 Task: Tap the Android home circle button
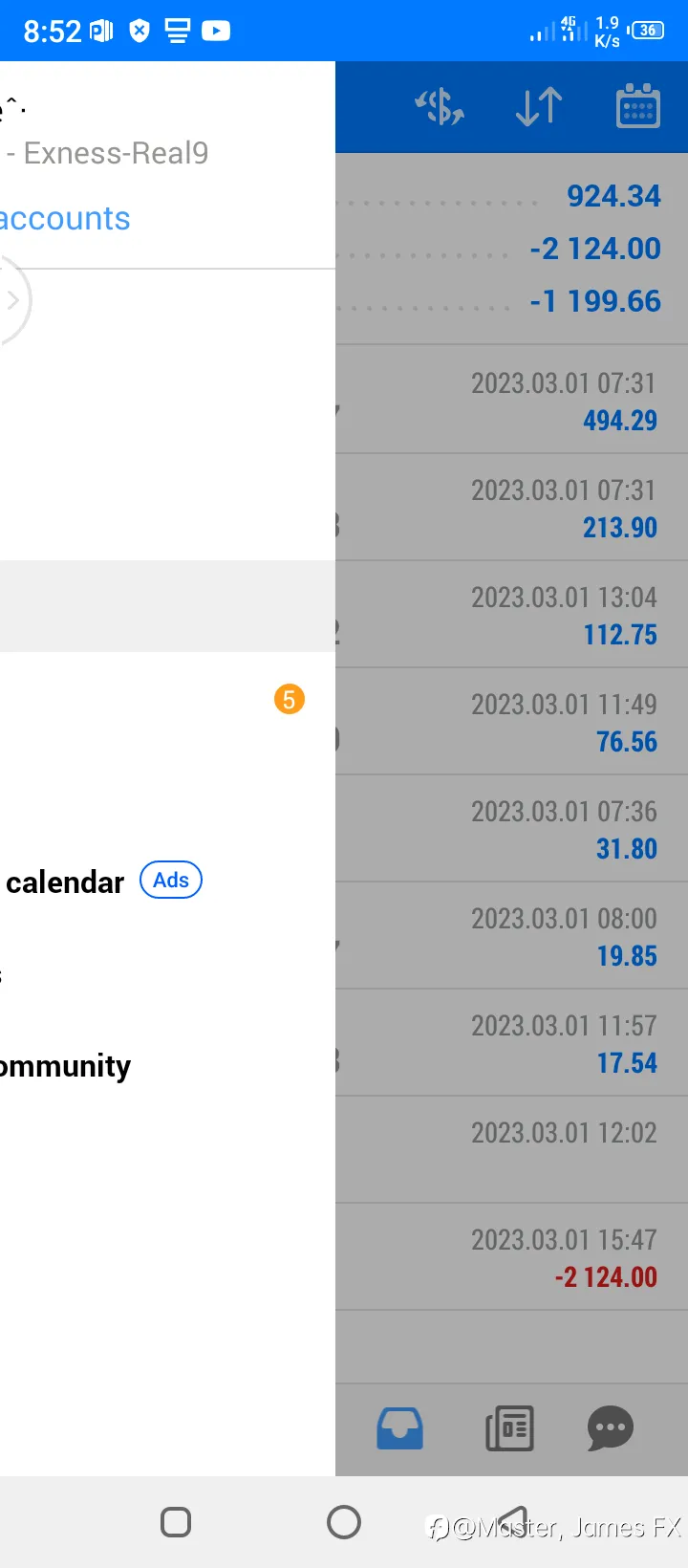coord(344,1522)
